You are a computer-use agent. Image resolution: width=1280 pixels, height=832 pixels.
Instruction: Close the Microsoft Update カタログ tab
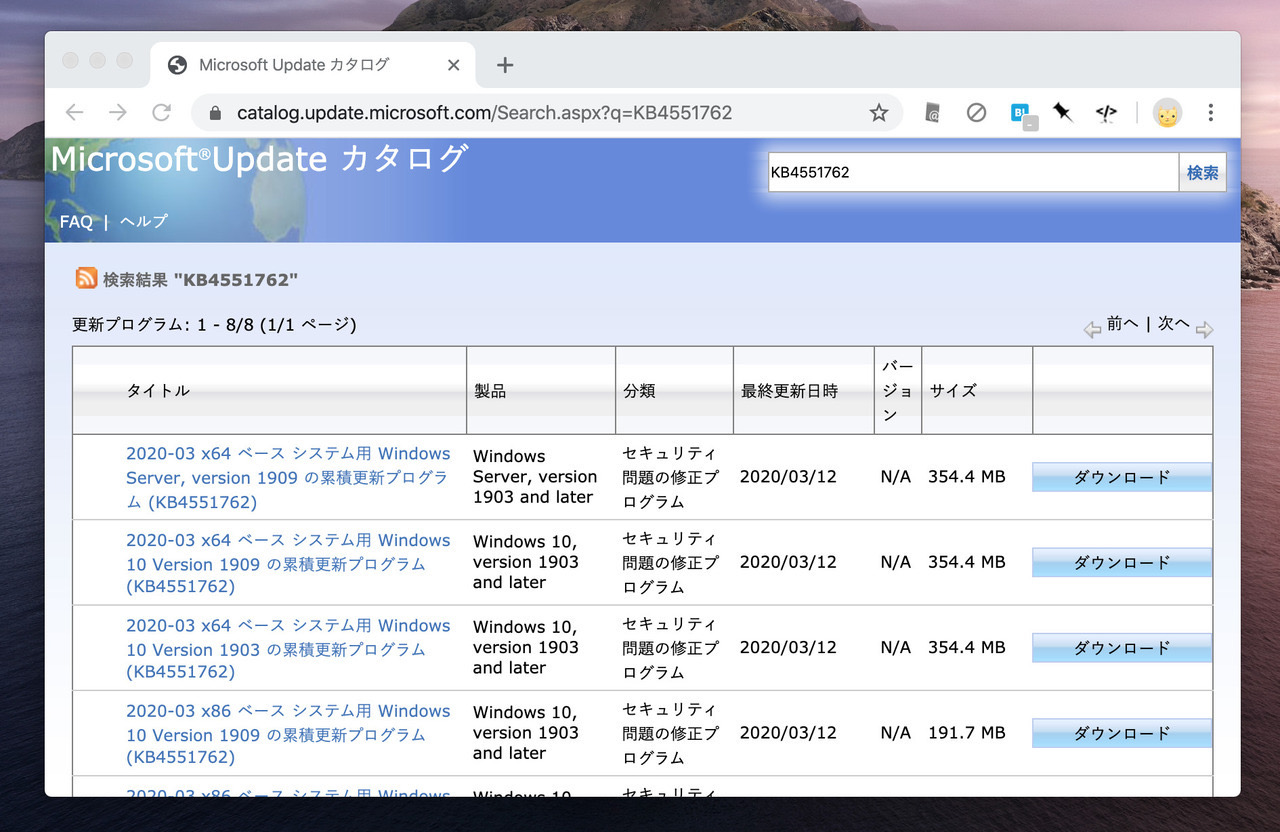pyautogui.click(x=453, y=65)
